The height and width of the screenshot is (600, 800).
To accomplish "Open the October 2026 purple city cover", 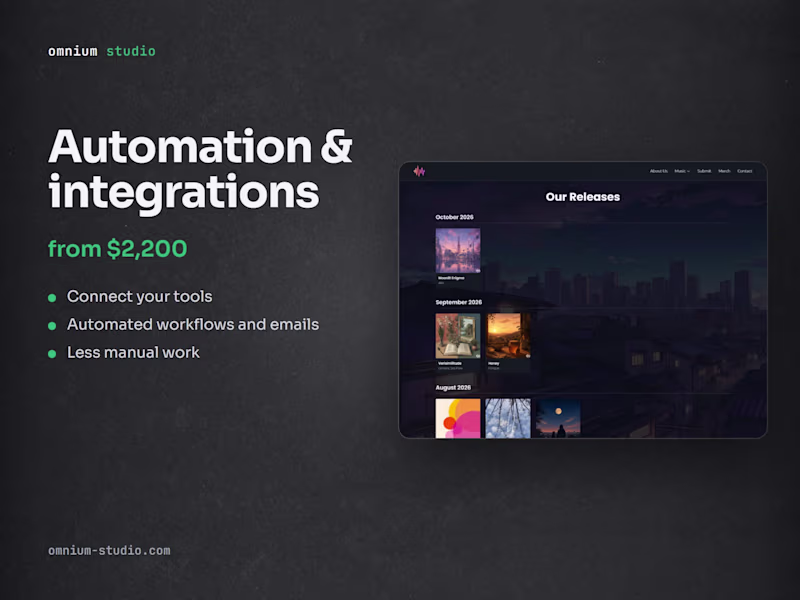I will [458, 251].
